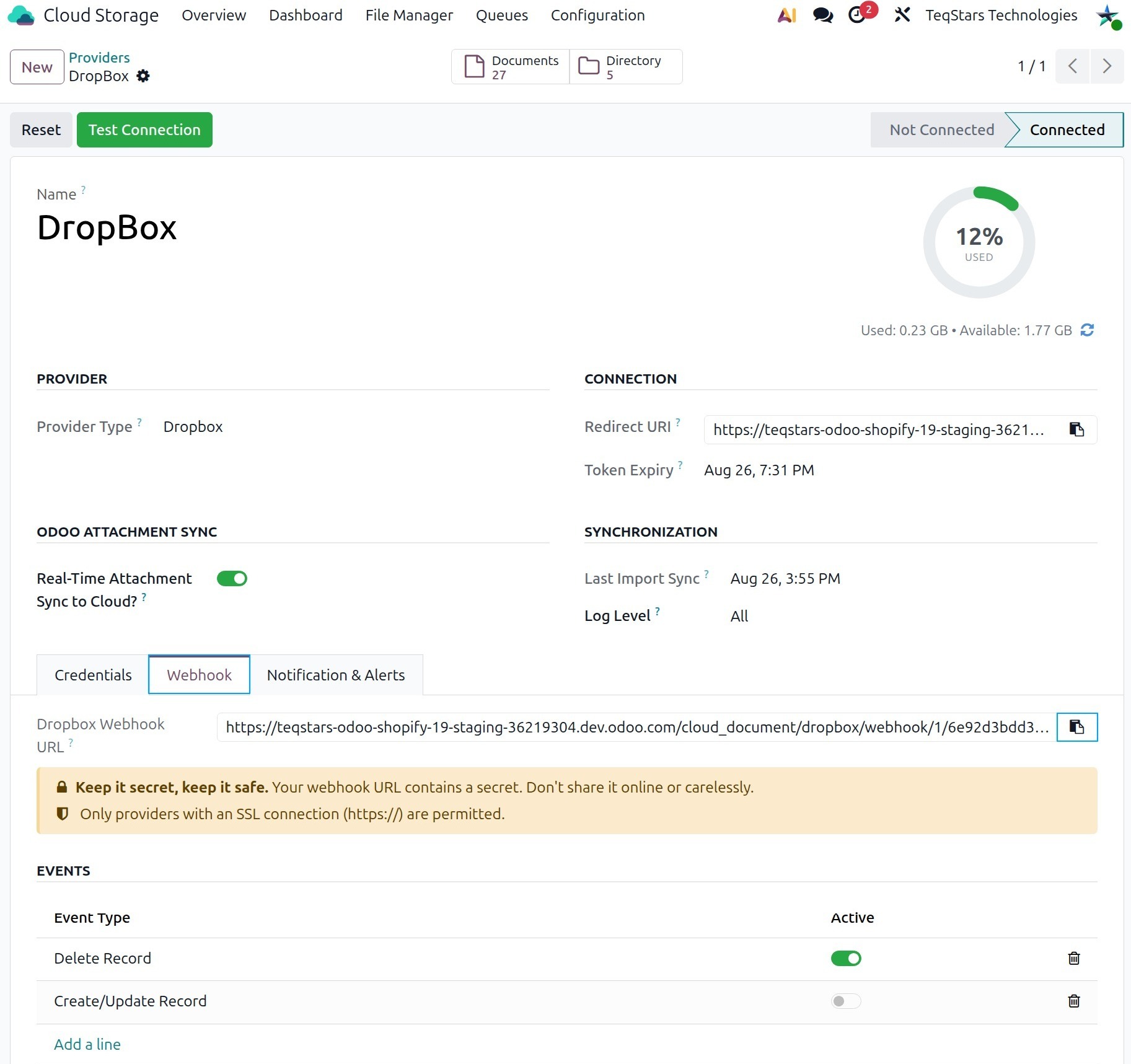Open the debug tools wrench icon

[x=902, y=15]
